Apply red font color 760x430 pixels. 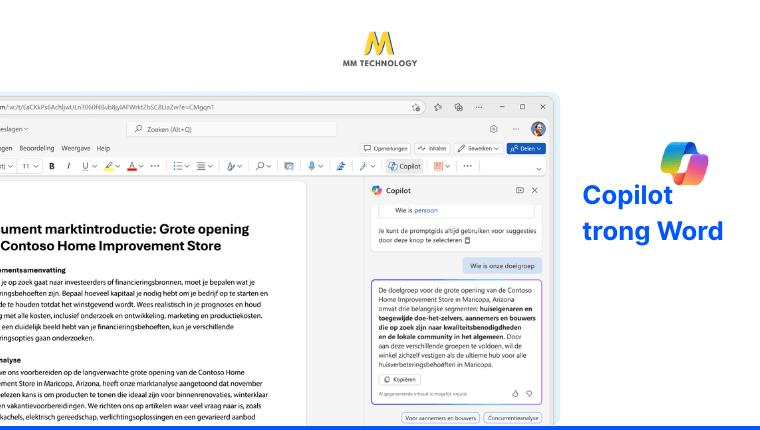point(132,166)
